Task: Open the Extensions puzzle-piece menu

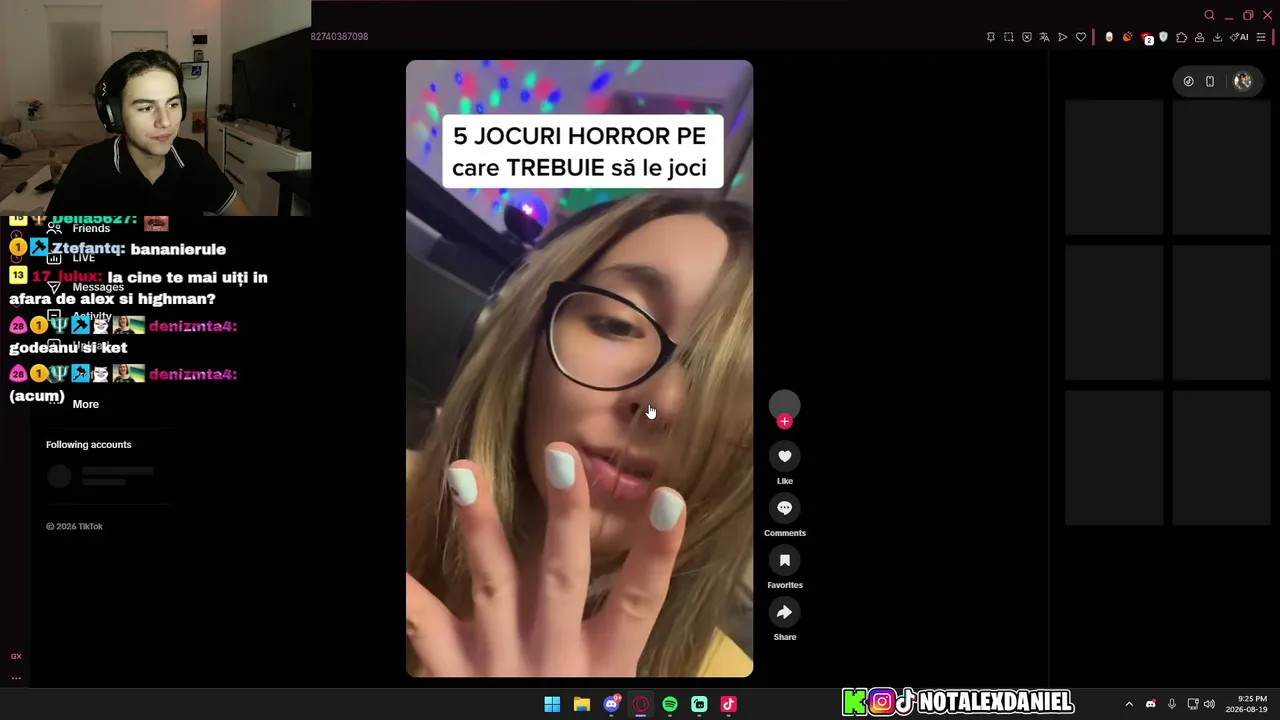Action: 1181,37
